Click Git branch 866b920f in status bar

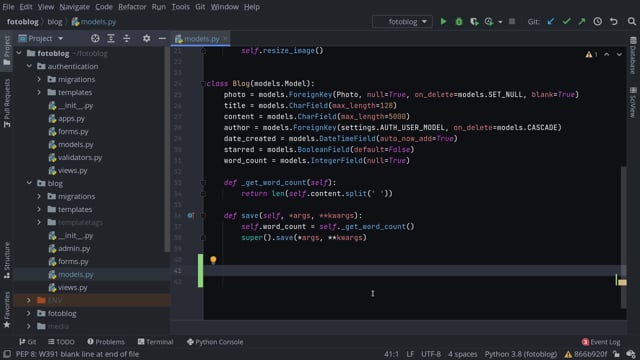click(x=586, y=354)
